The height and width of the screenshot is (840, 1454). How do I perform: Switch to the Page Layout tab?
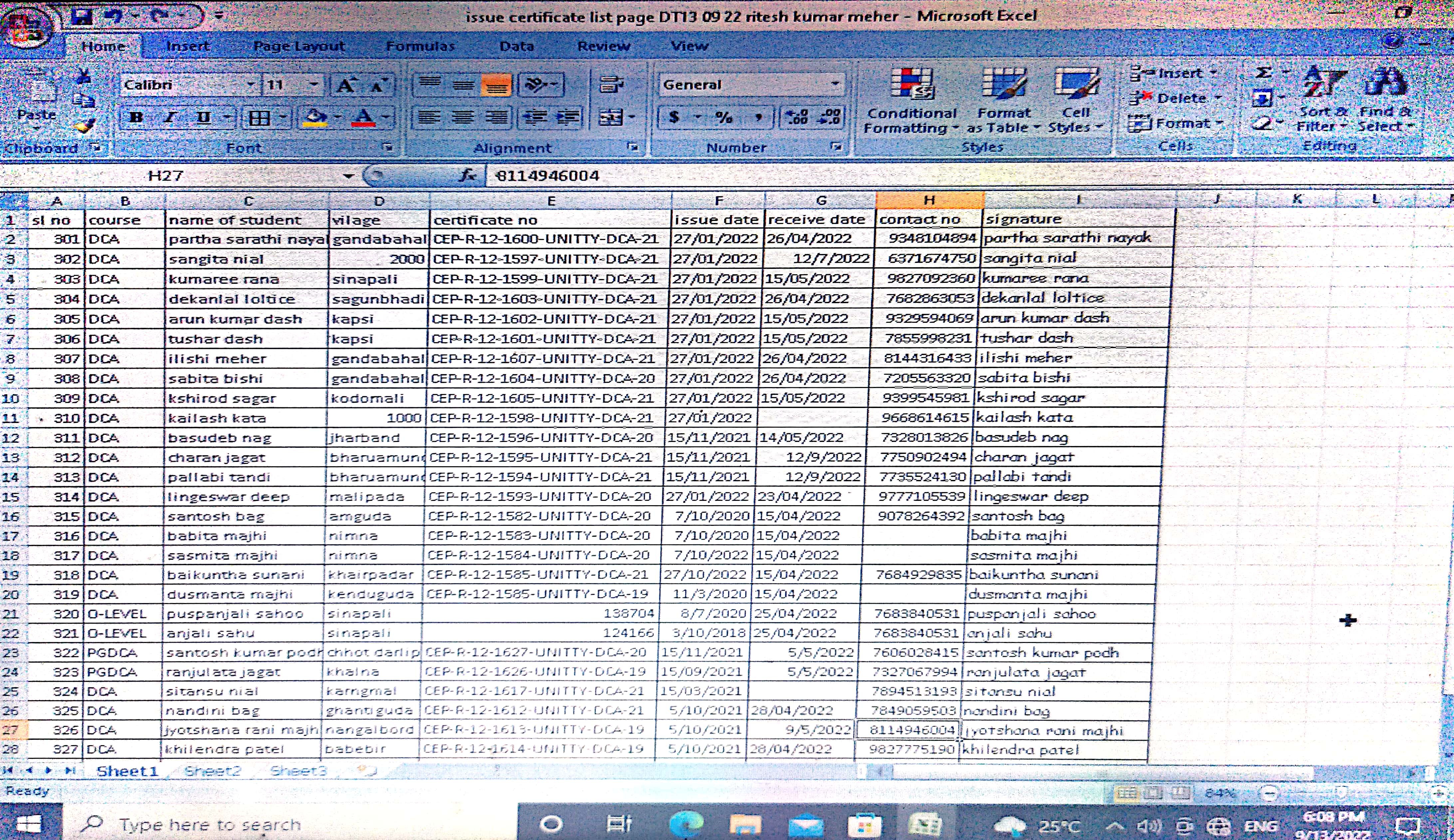click(x=299, y=46)
